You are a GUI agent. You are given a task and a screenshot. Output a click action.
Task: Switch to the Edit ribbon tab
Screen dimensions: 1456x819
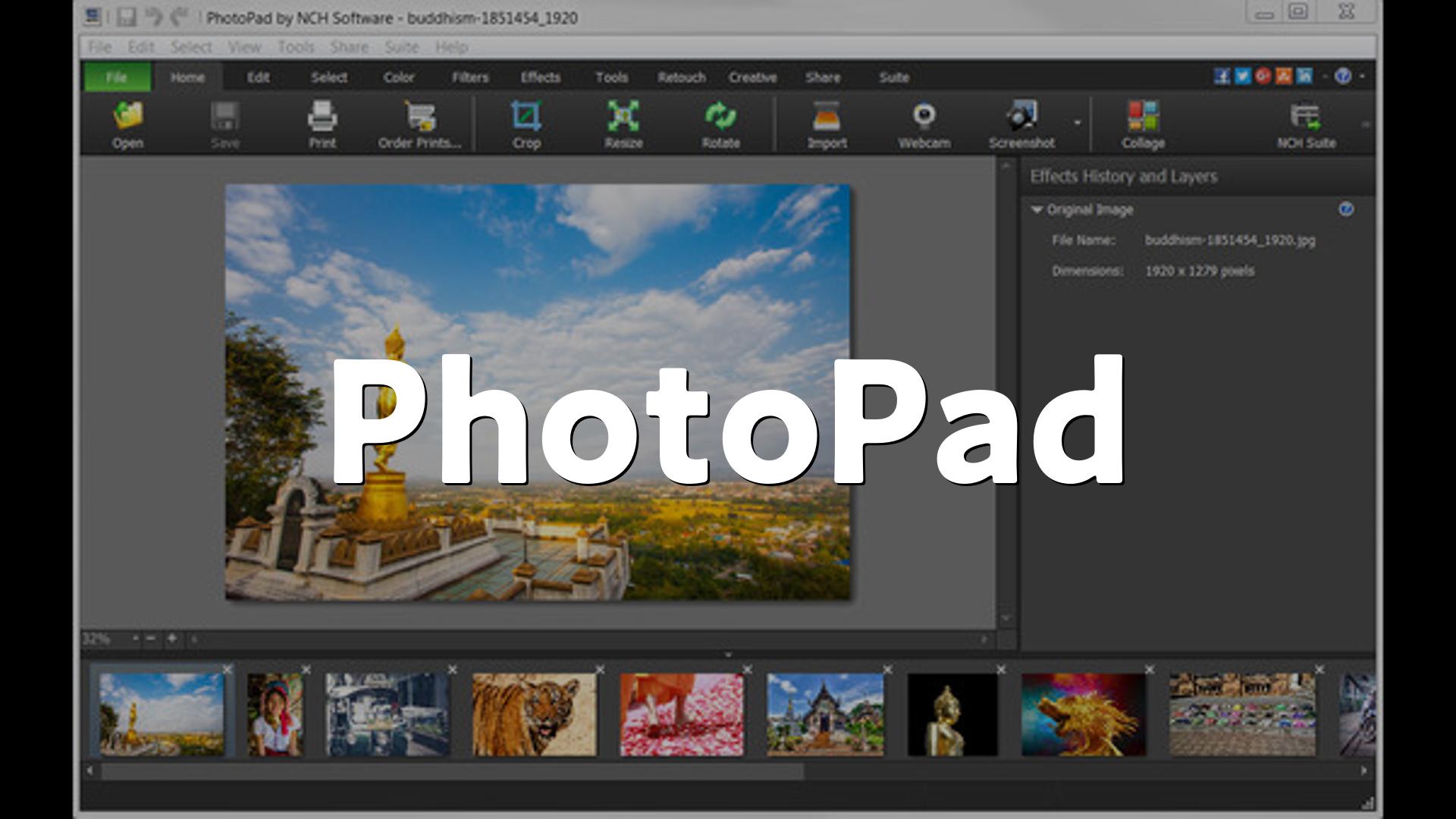259,77
